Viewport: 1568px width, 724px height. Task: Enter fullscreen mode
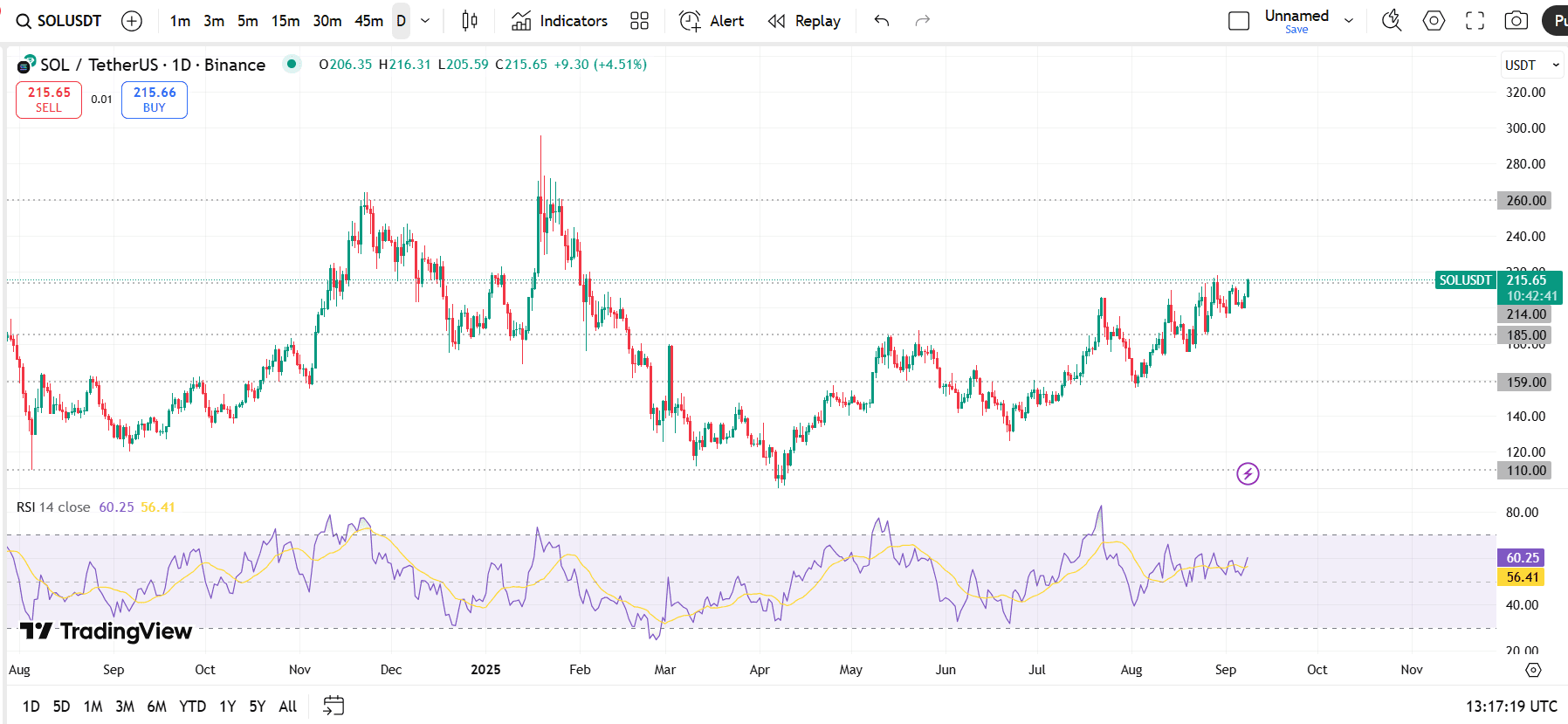[x=1475, y=21]
